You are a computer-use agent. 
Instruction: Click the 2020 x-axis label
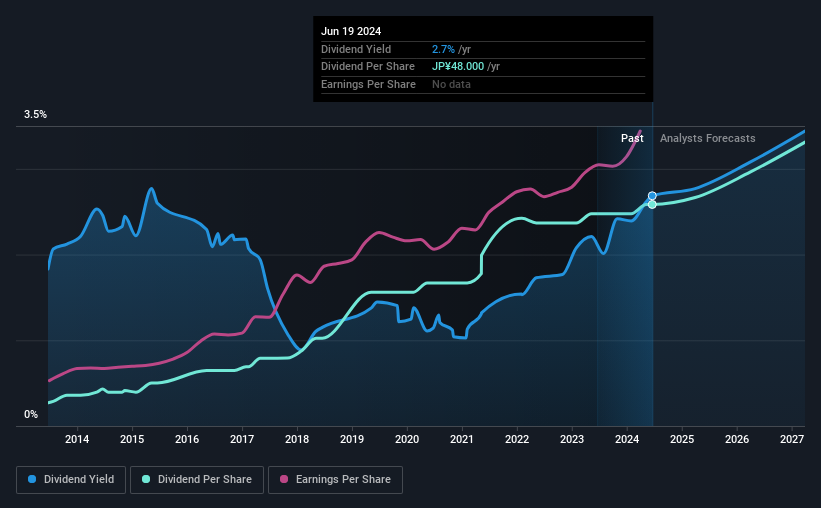coord(407,439)
